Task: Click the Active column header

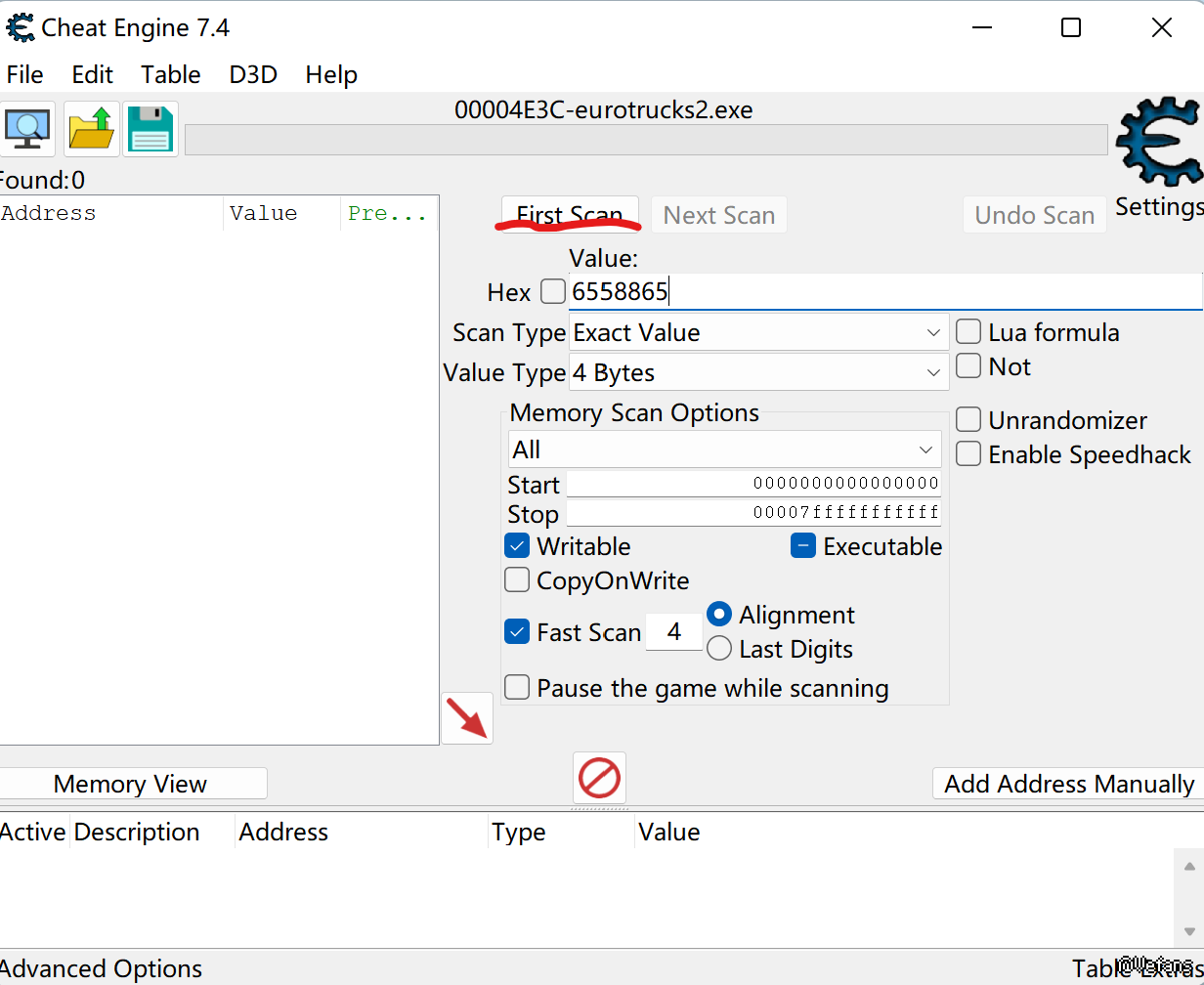Action: click(x=33, y=833)
